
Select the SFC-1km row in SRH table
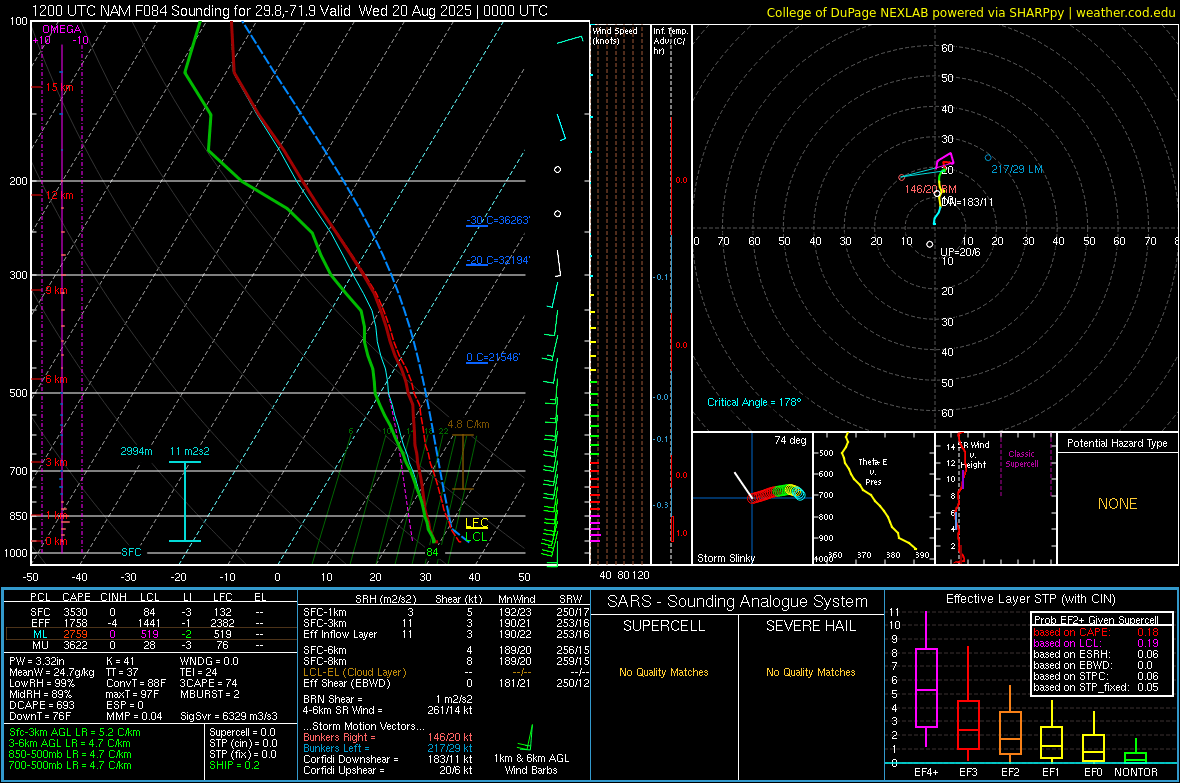click(446, 612)
